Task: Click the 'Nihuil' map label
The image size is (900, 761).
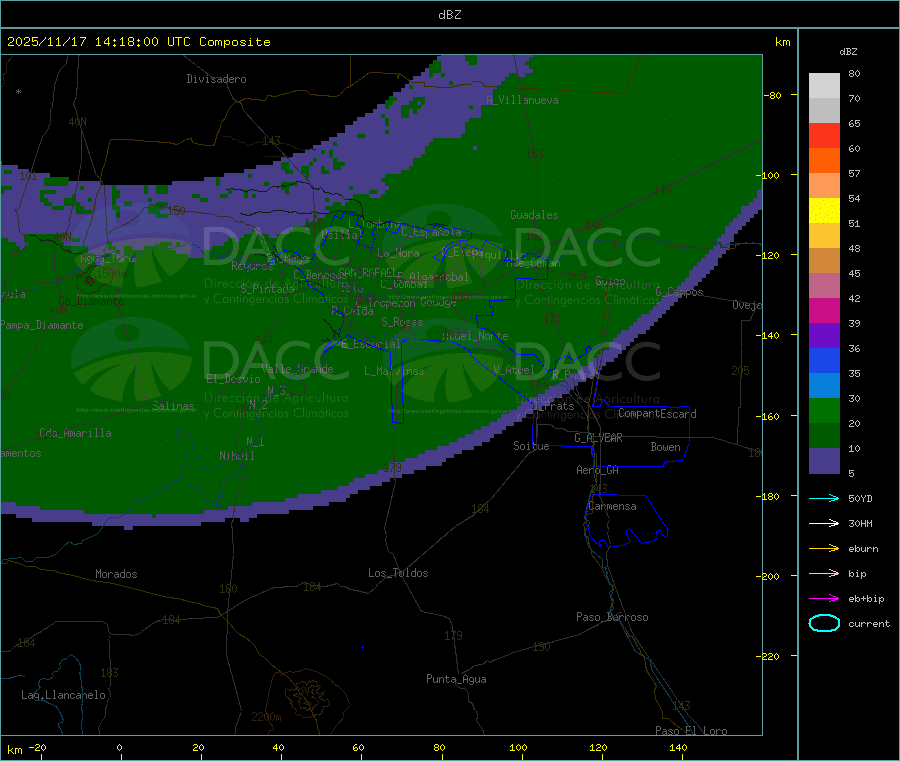Action: 237,456
